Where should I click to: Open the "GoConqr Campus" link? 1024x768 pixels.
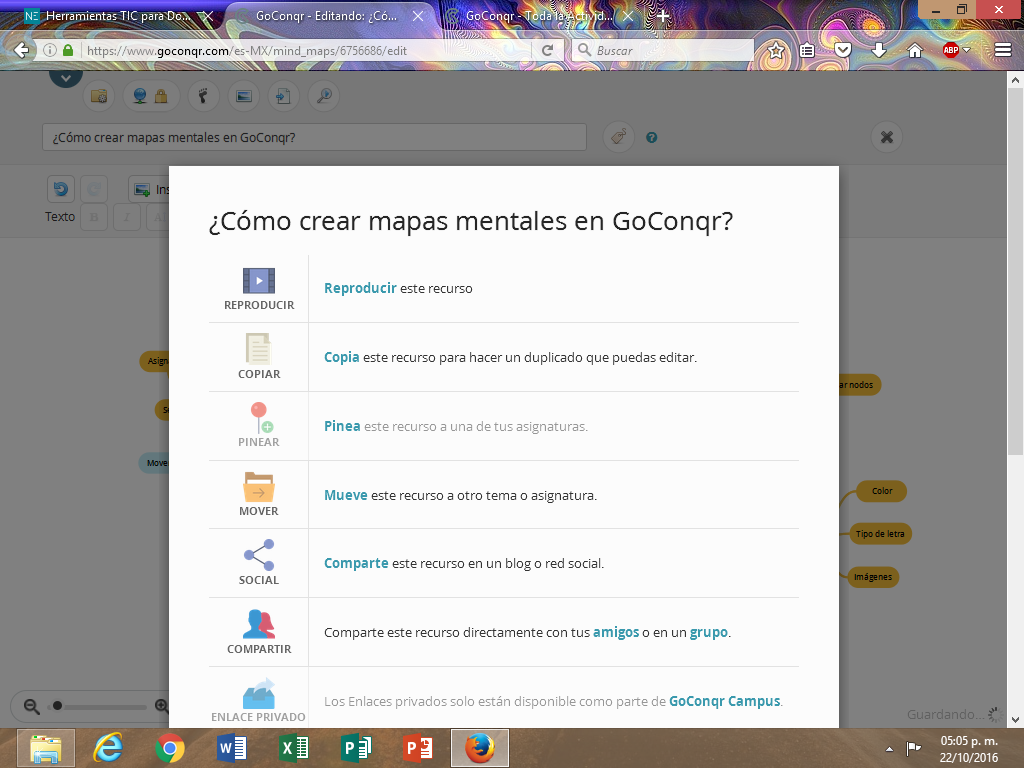725,701
